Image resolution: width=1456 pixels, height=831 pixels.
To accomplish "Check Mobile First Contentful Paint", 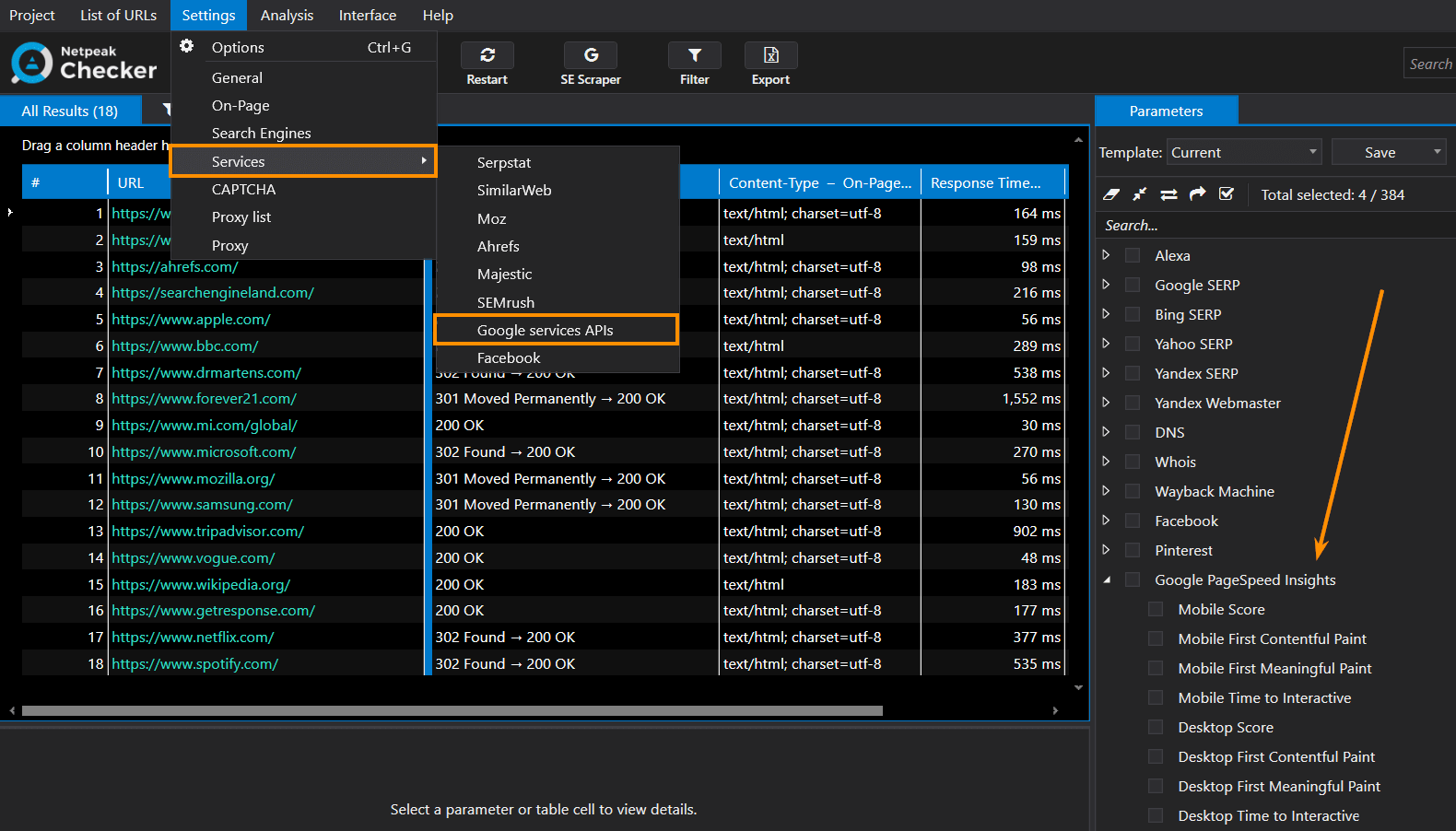I will click(1156, 638).
